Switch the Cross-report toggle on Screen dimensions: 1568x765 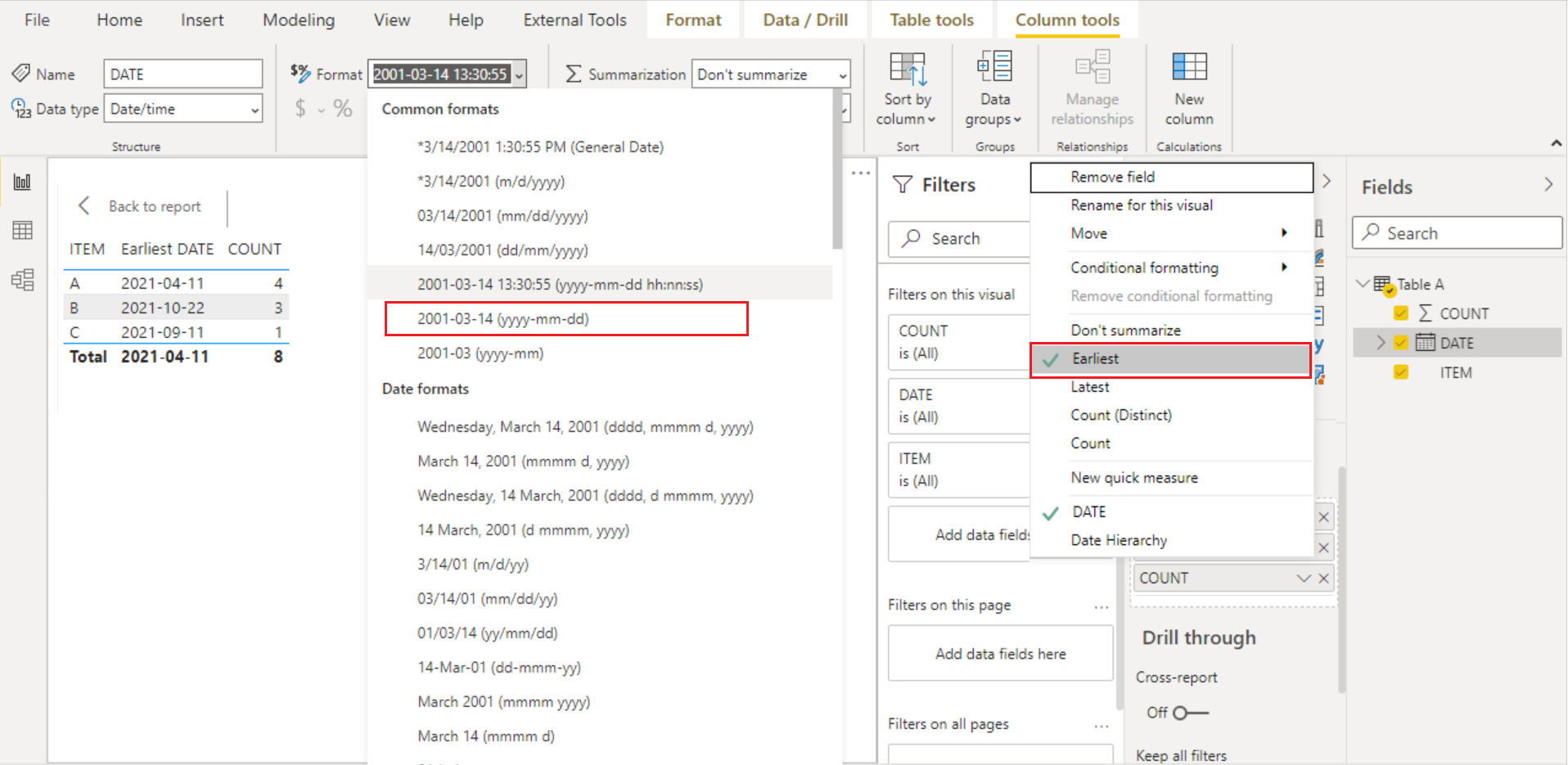1190,713
